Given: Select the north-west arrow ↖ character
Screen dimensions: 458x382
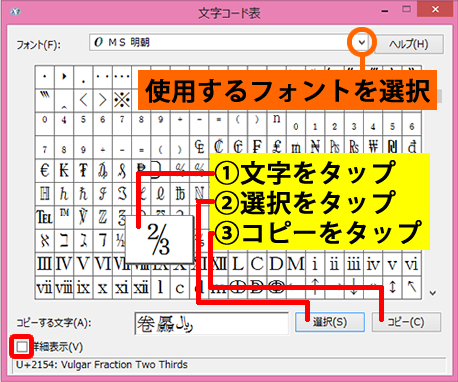Looking at the screenshot, I should tap(412, 287).
